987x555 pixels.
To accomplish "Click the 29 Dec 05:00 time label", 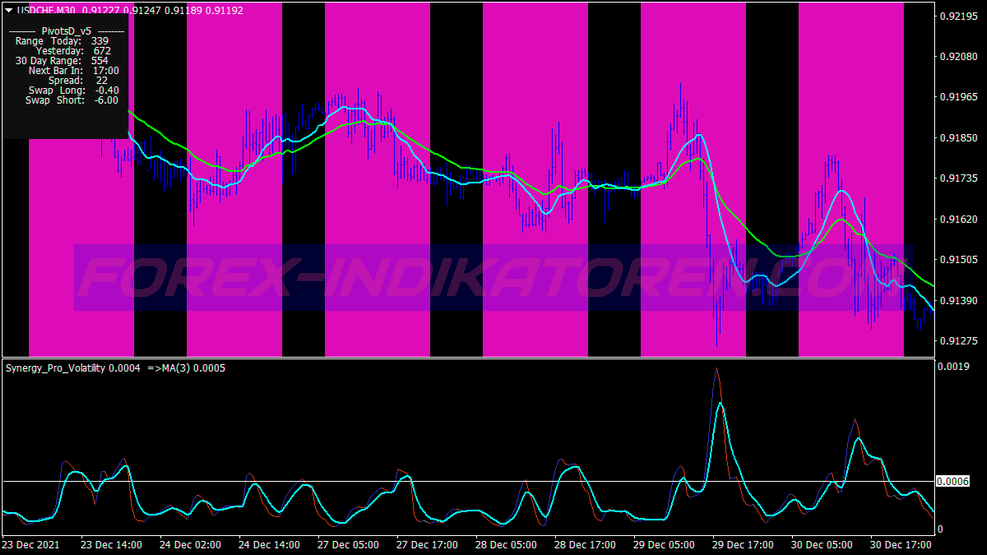I will tap(664, 545).
